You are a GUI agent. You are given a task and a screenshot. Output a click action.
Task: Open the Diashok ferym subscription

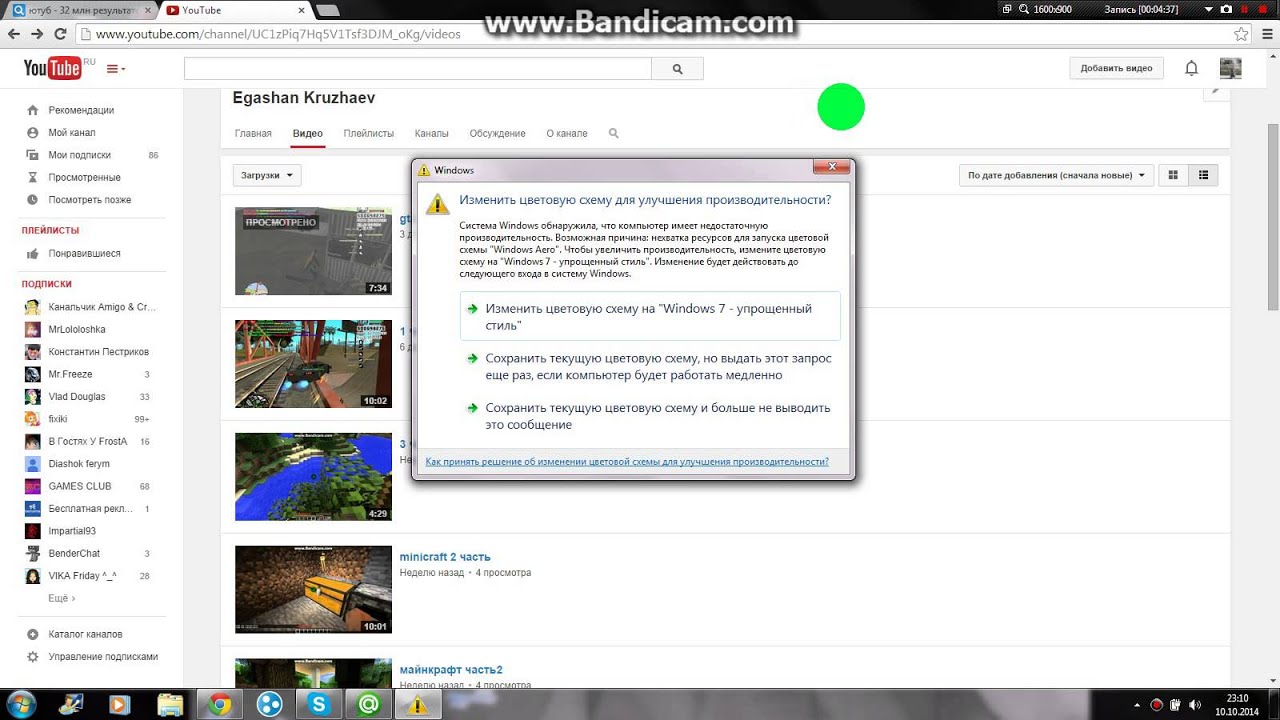click(x=79, y=464)
